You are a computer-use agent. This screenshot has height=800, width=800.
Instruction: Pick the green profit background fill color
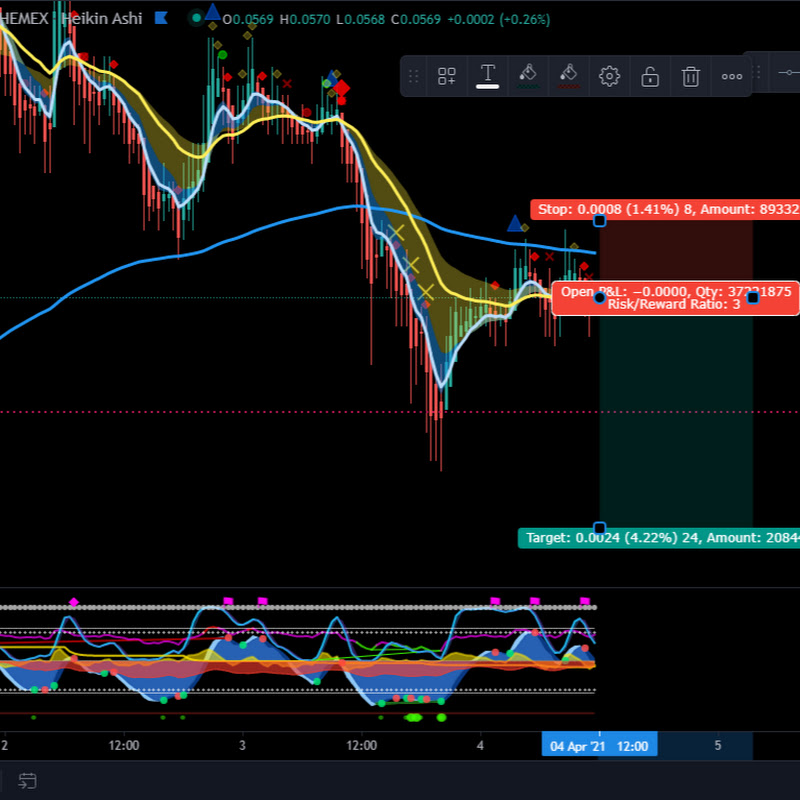pyautogui.click(x=528, y=75)
